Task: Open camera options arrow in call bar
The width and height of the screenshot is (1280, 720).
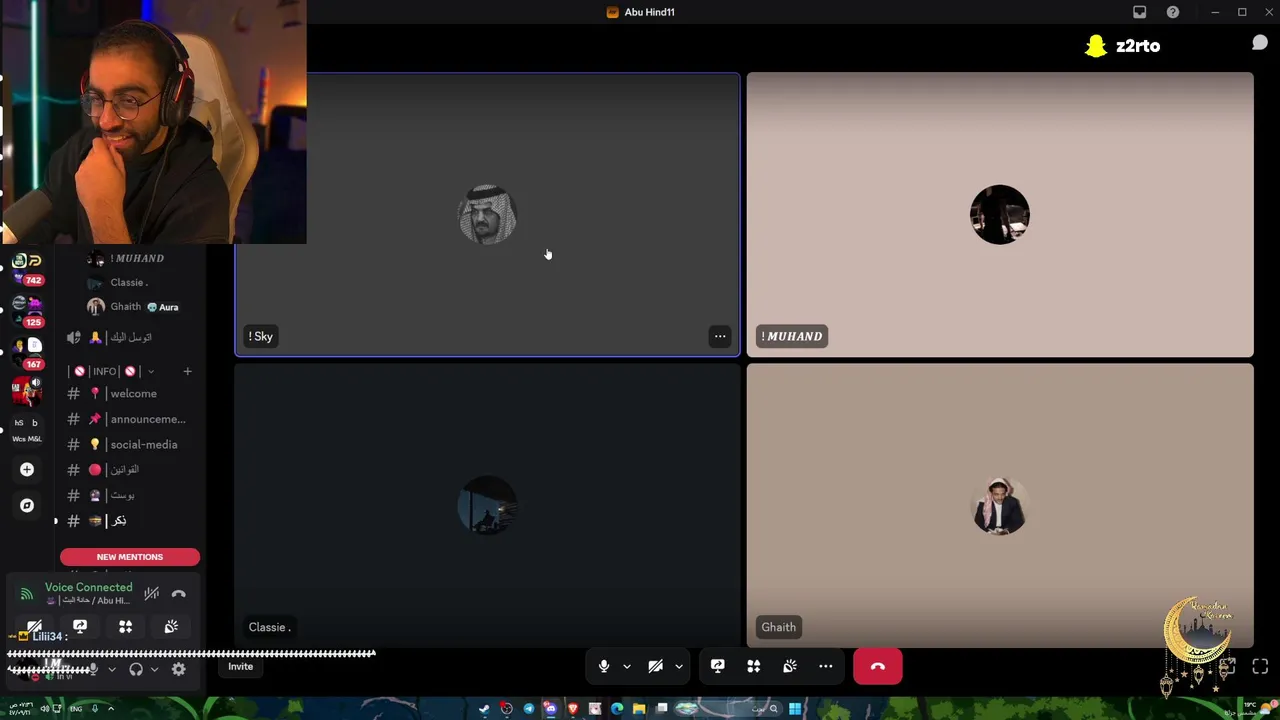Action: tap(679, 667)
